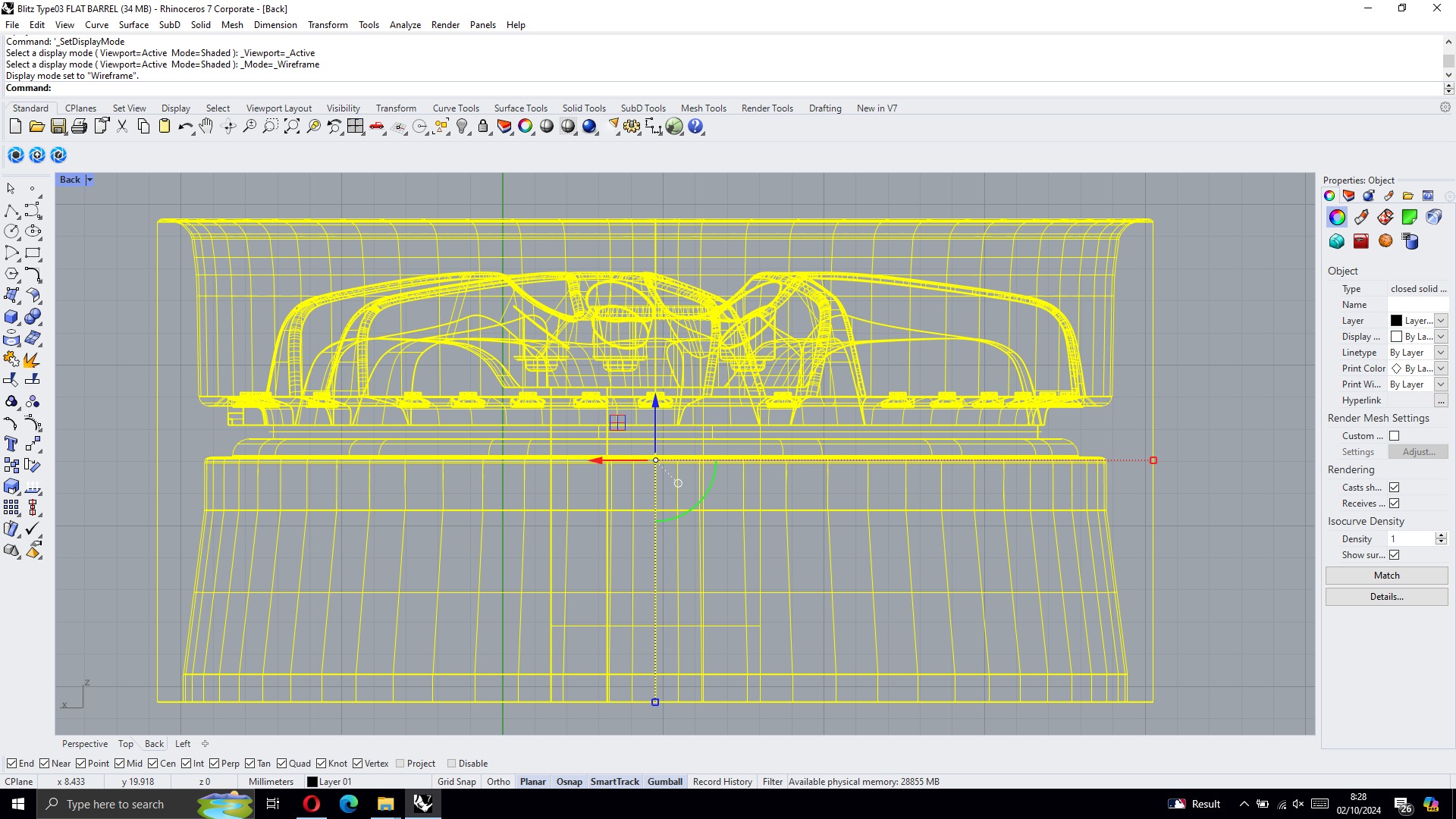Screen dimensions: 1456x819
Task: Open the Surface menu
Action: tap(133, 25)
